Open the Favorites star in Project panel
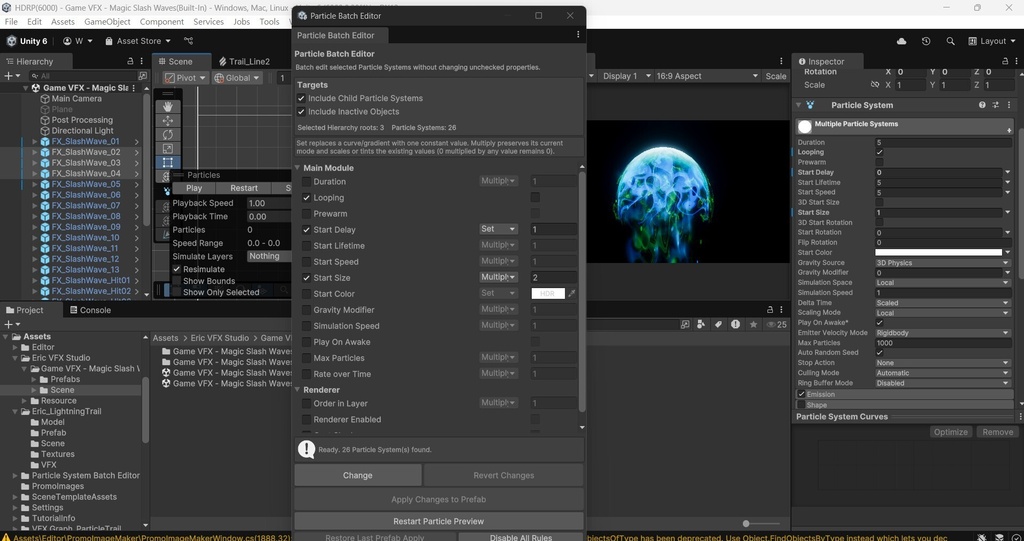 click(753, 324)
